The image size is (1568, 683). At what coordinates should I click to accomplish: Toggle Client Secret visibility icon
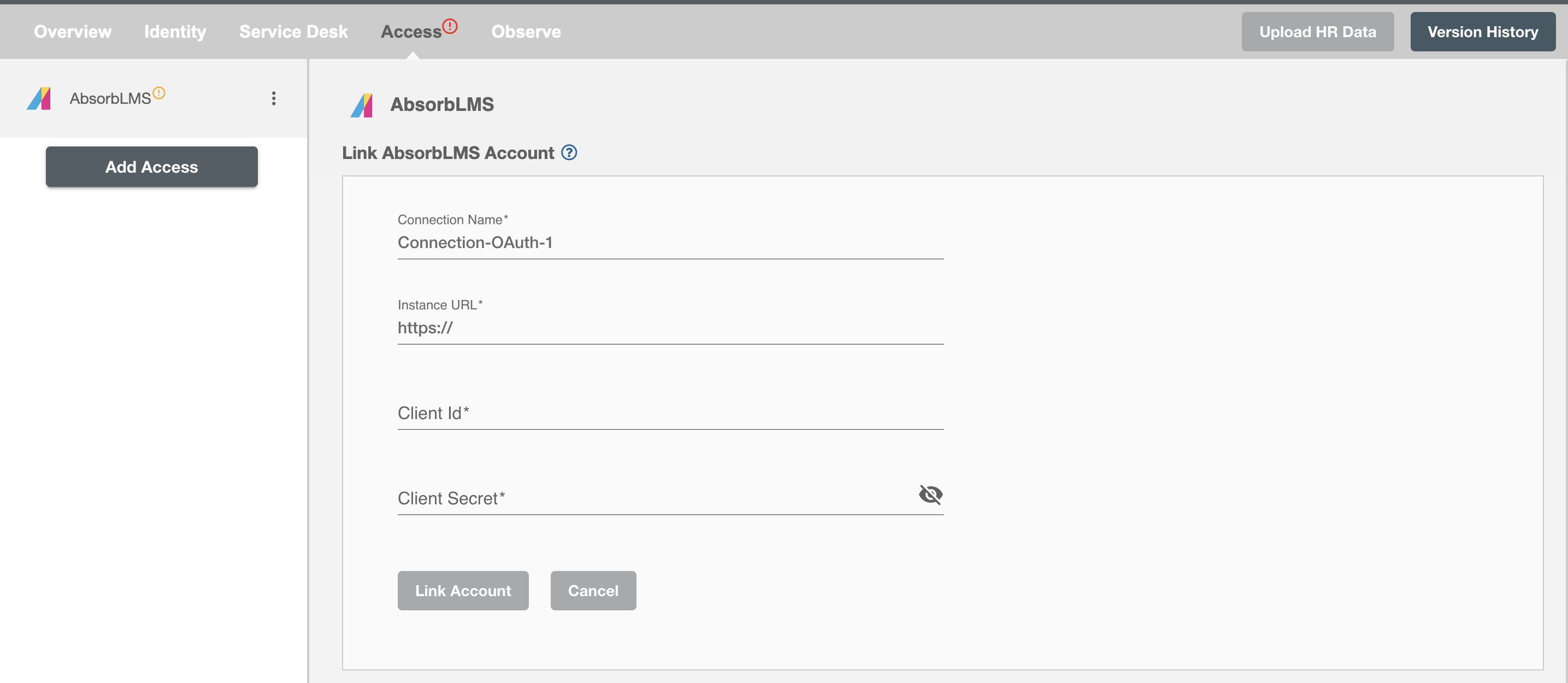929,493
